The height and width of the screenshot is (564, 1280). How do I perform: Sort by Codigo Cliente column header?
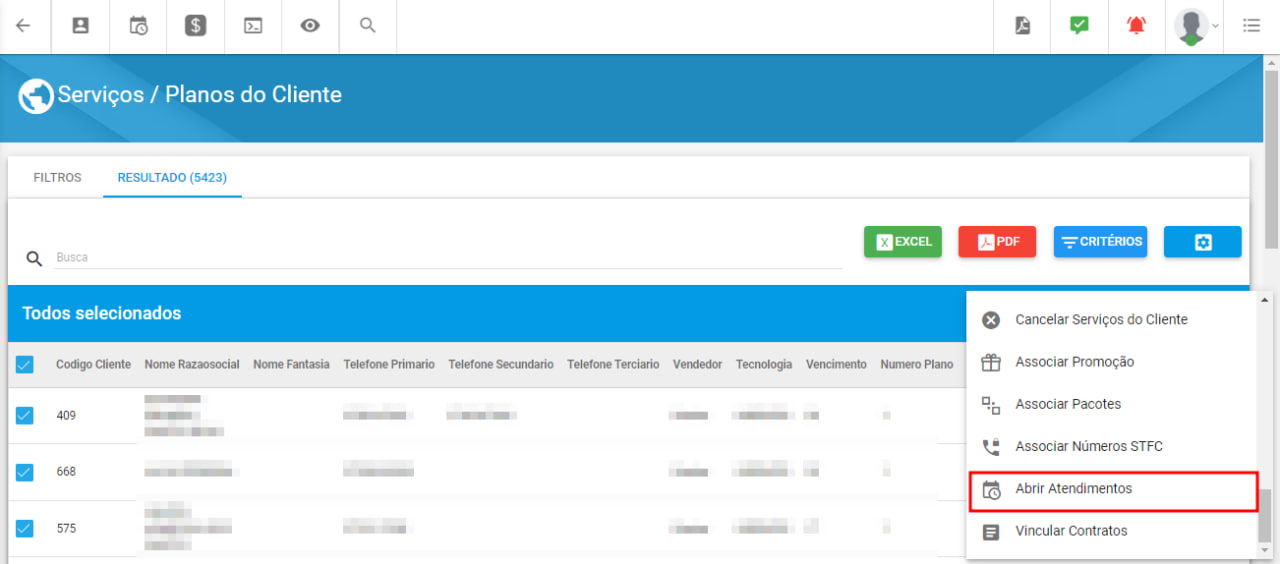[x=93, y=365]
